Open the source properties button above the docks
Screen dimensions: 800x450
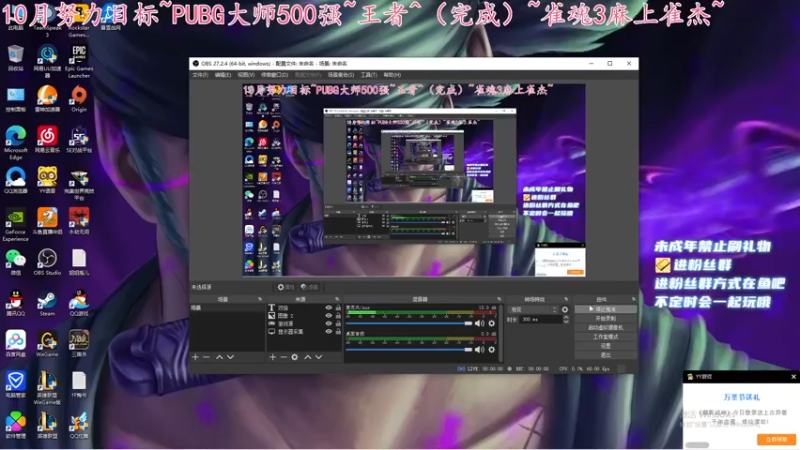click(286, 287)
